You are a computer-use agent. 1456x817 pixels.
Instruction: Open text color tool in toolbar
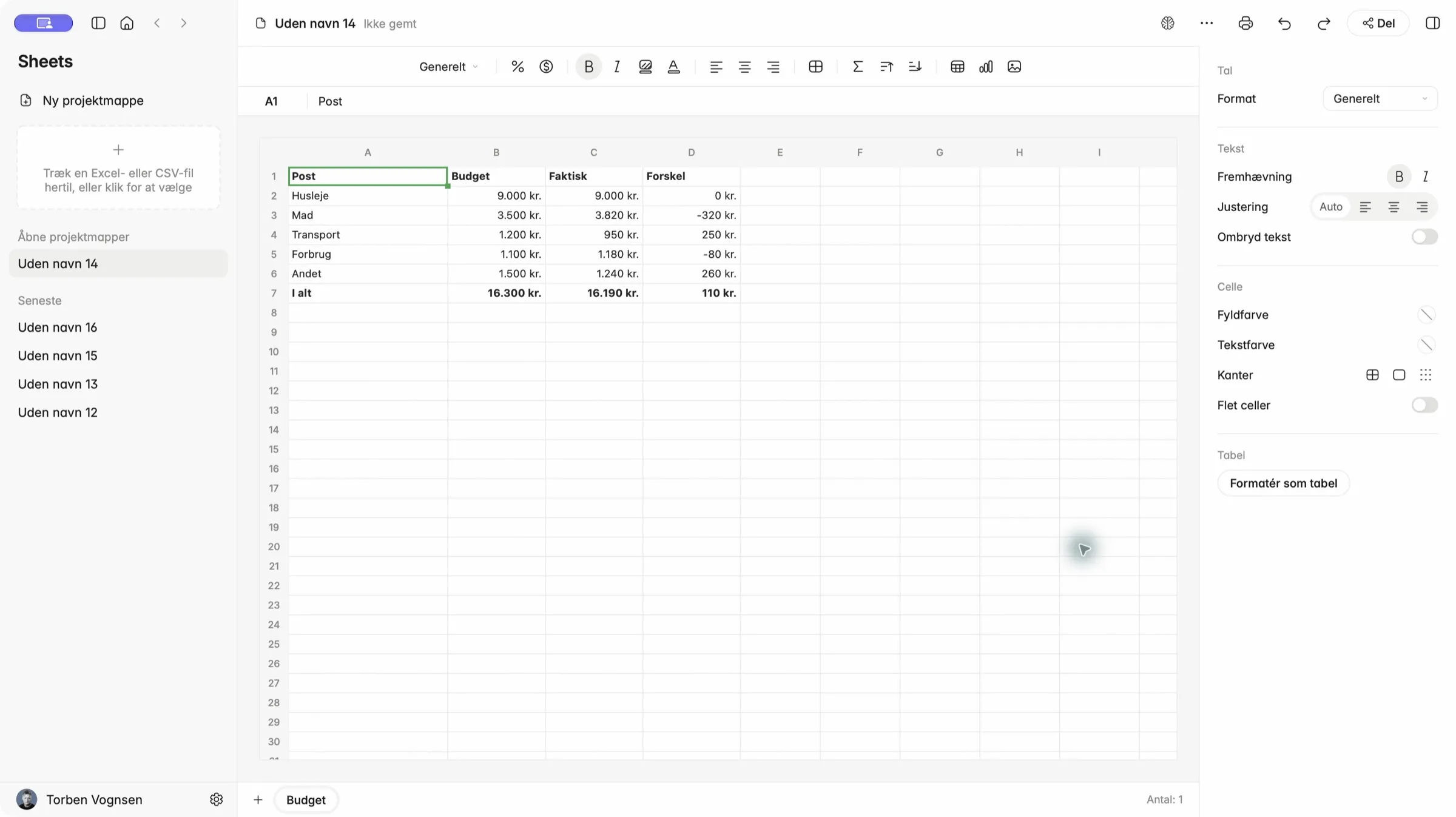tap(673, 67)
